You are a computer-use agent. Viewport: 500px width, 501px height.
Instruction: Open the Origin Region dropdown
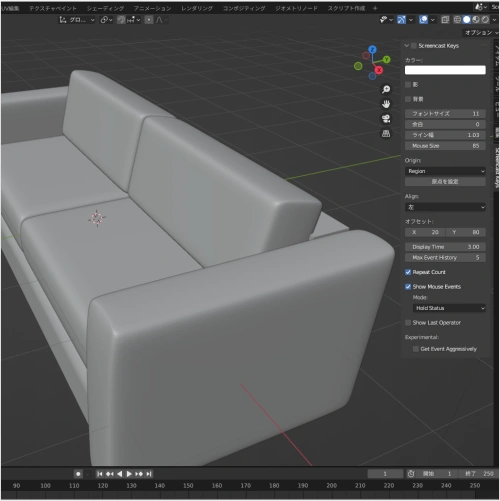click(445, 171)
